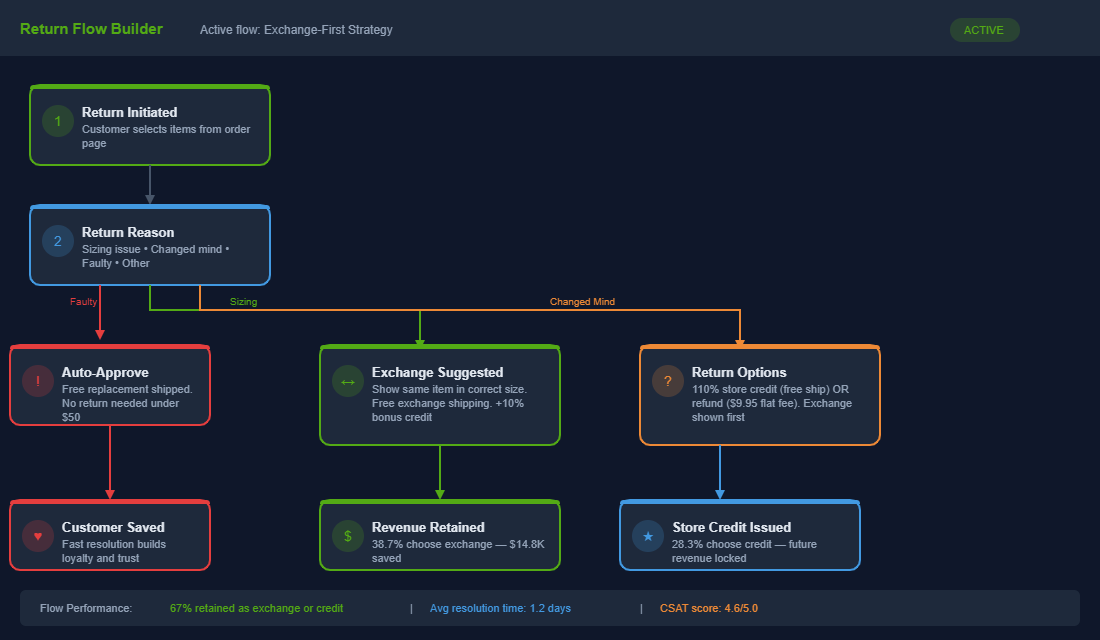
Task: Select the exchange arrows icon on Exchange Suggested
Action: click(x=347, y=381)
